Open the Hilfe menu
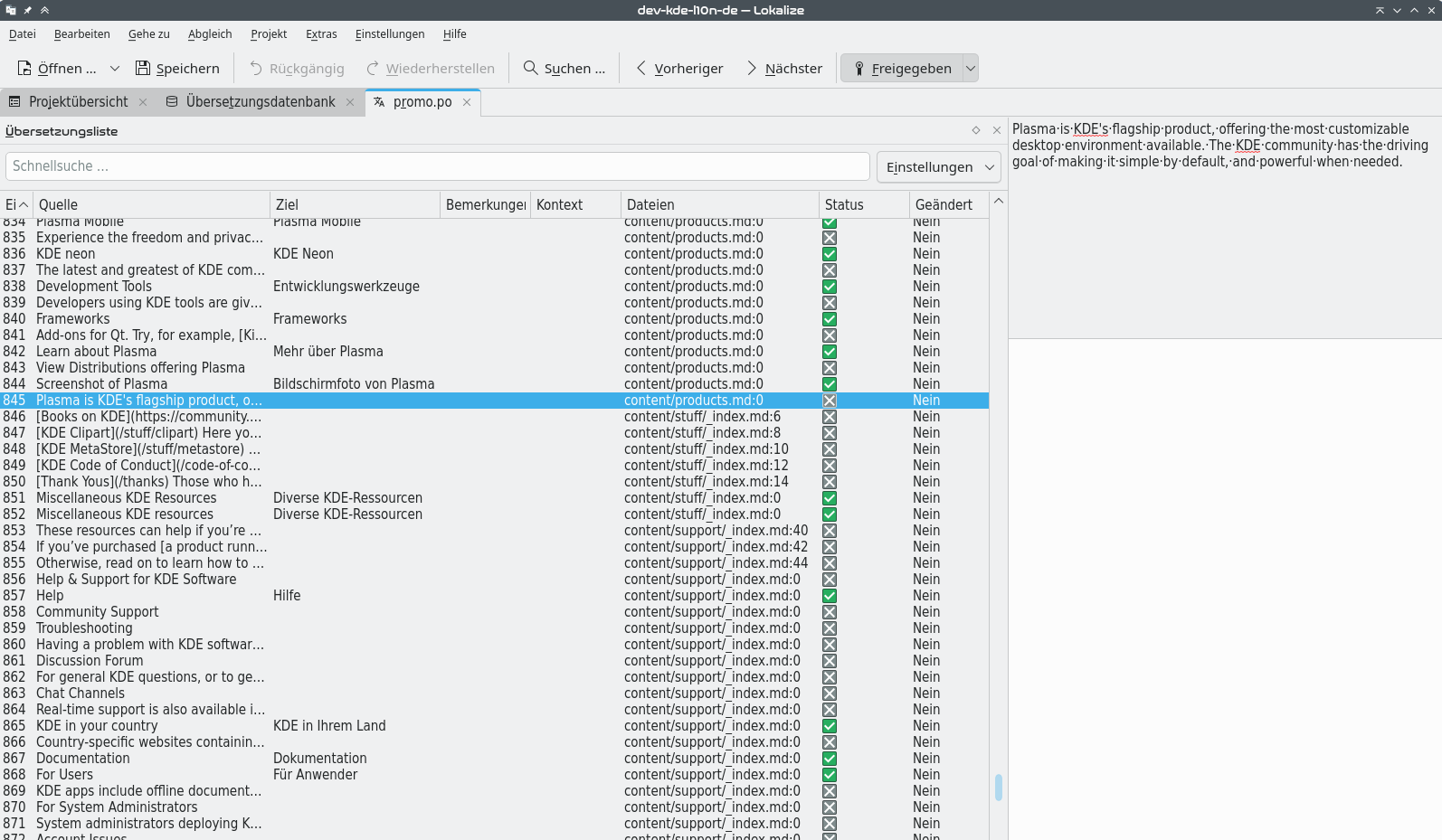 (455, 33)
